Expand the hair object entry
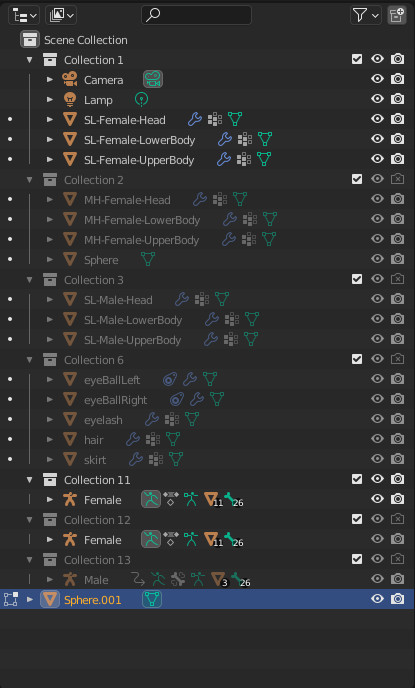Image resolution: width=415 pixels, height=688 pixels. [x=50, y=439]
